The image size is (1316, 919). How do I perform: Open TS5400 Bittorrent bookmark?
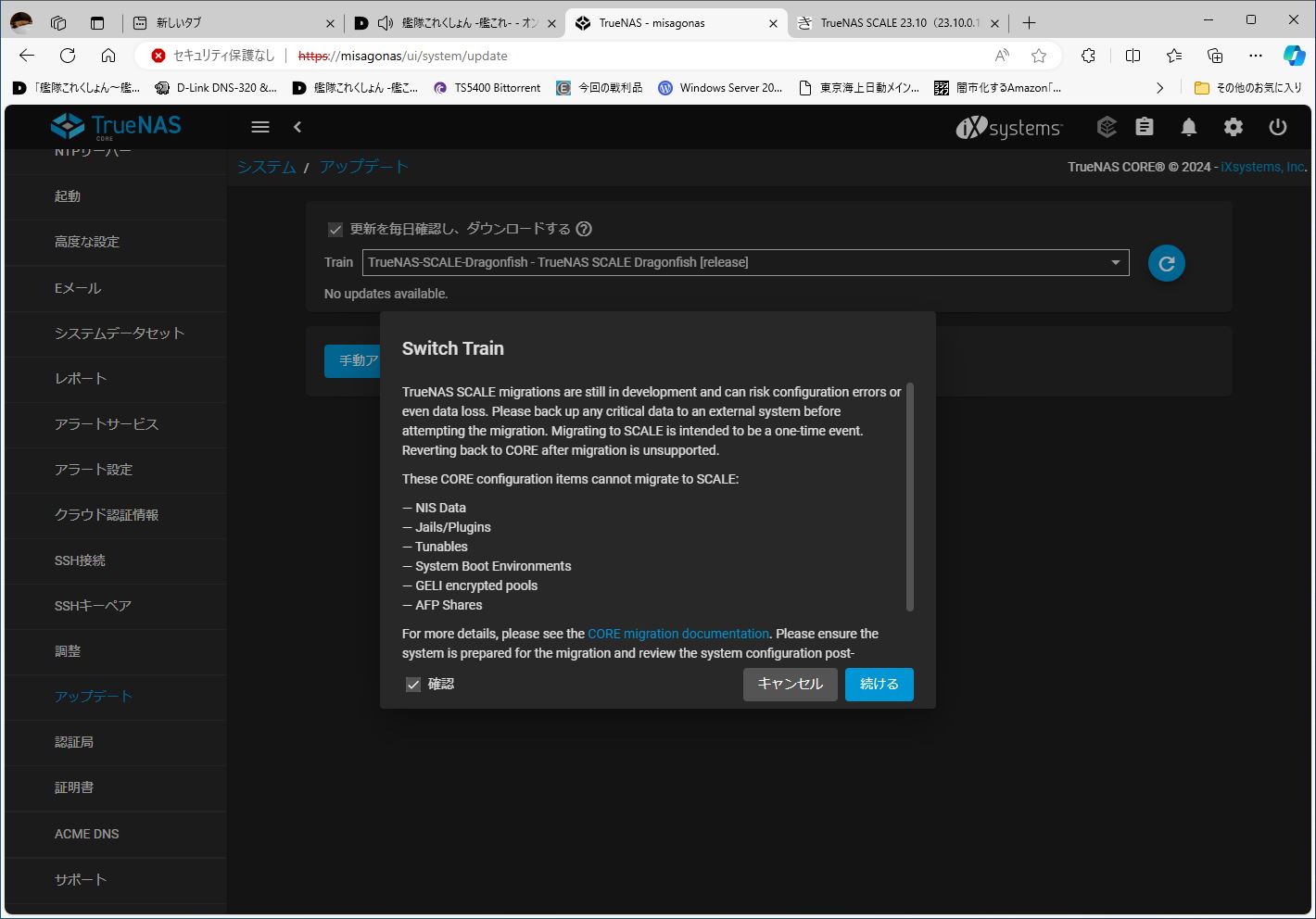click(x=487, y=88)
